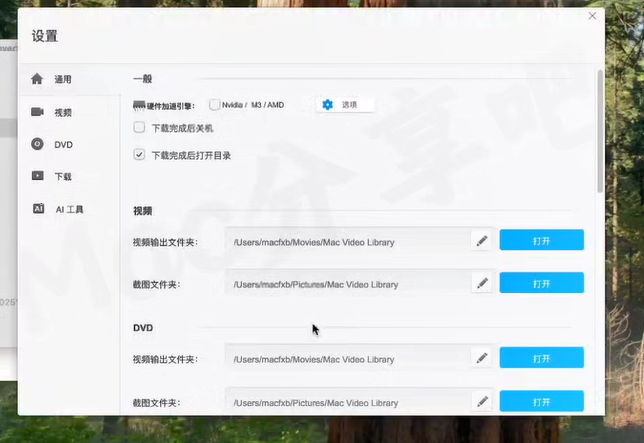Click the settings panel vertical scrollbar
Viewport: 644px width, 443px height.
pyautogui.click(x=599, y=130)
